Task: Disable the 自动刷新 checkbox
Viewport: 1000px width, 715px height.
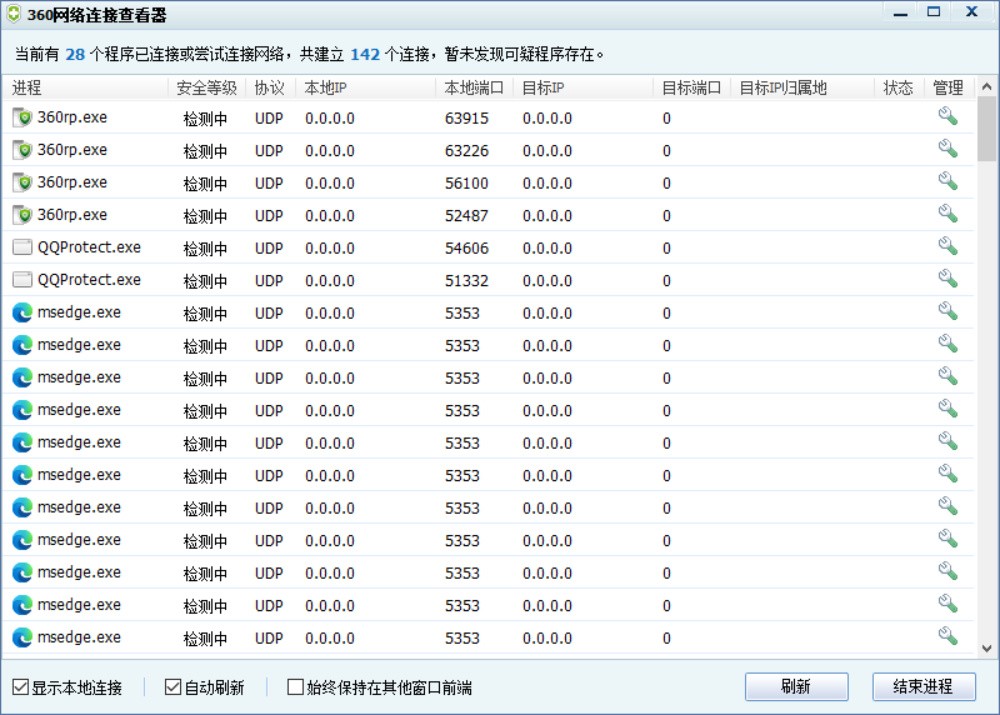Action: tap(173, 687)
